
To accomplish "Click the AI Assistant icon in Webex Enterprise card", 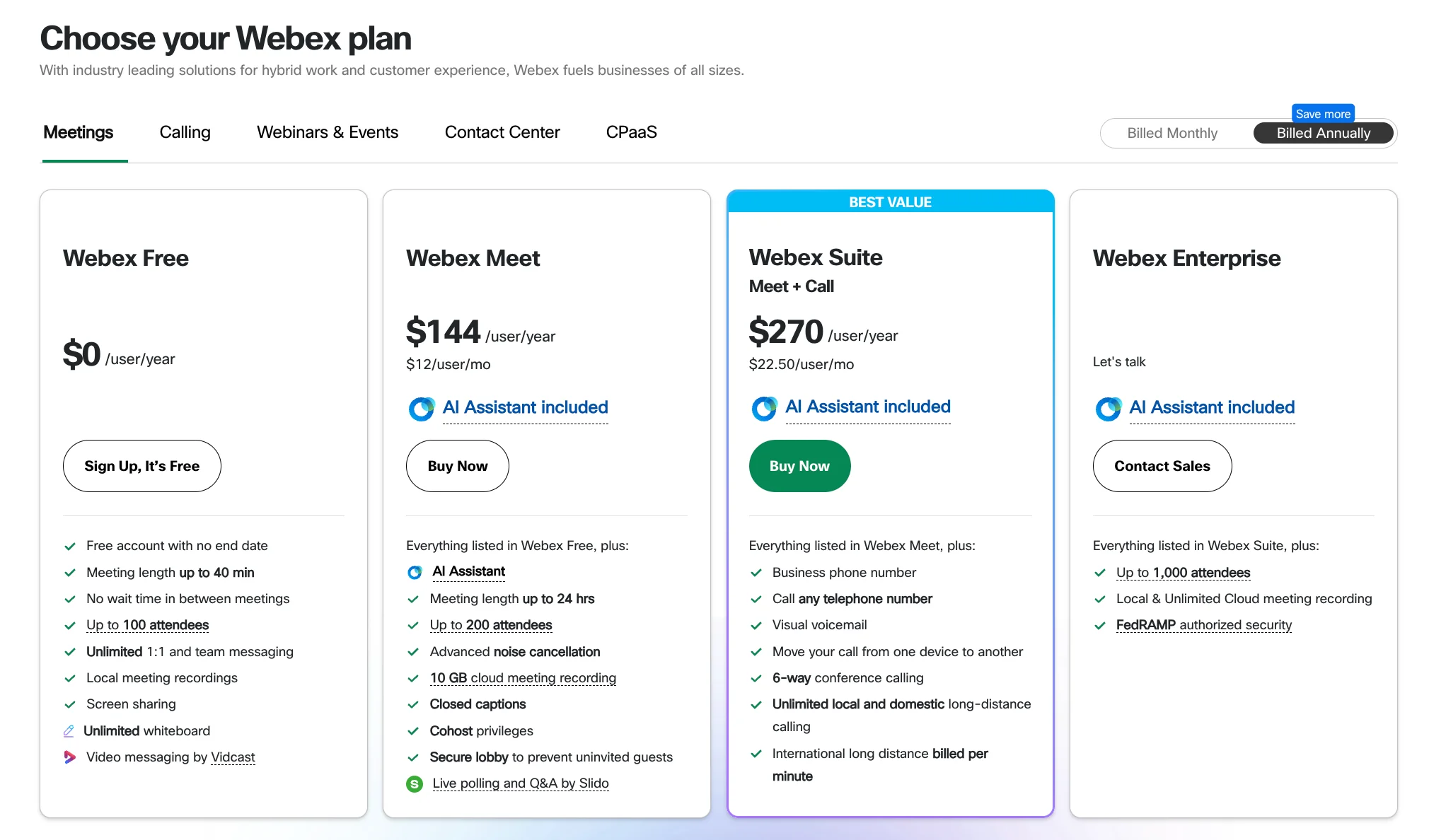I will coord(1109,408).
